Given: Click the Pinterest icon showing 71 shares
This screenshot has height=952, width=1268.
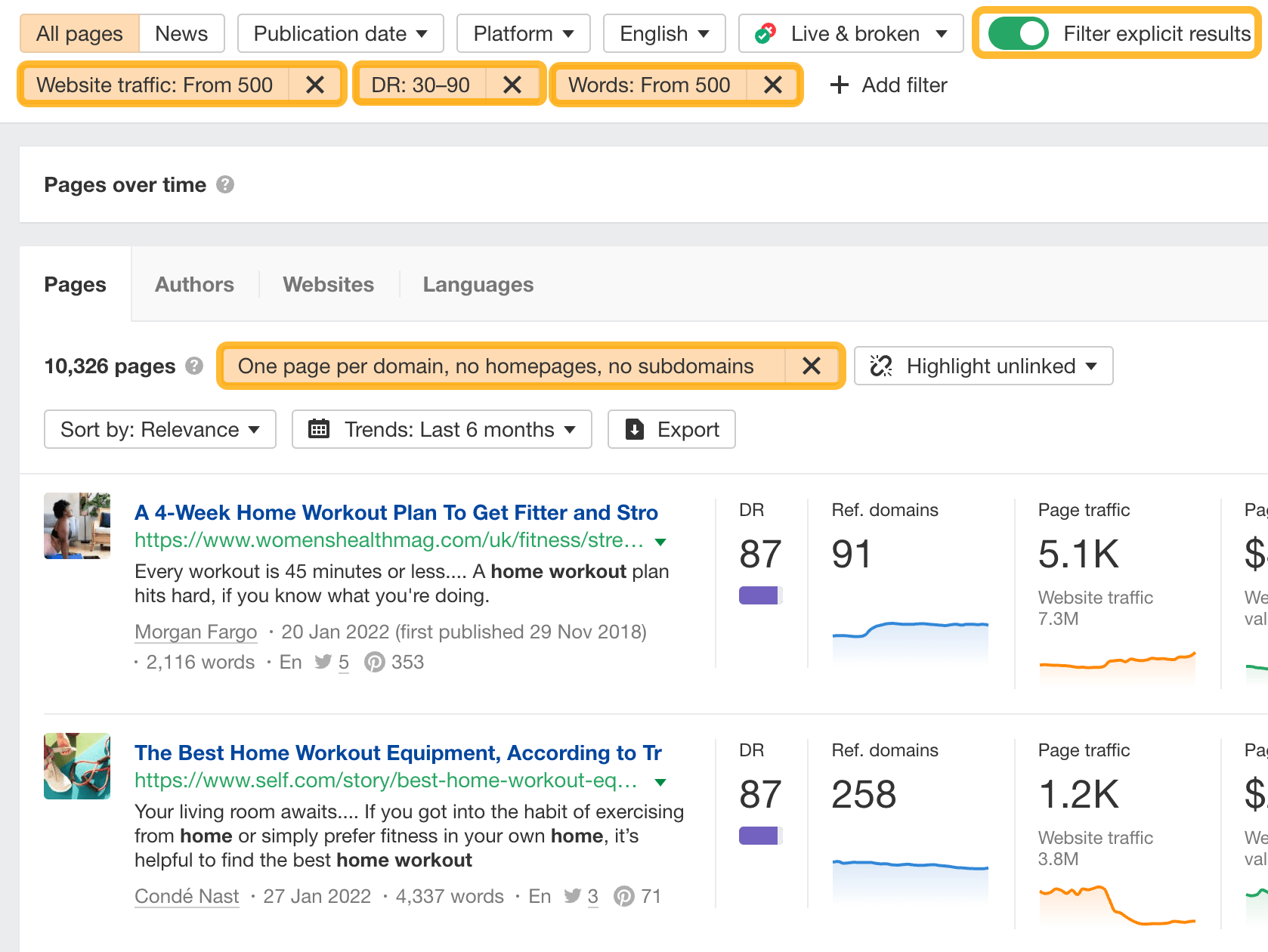Looking at the screenshot, I should 625,896.
